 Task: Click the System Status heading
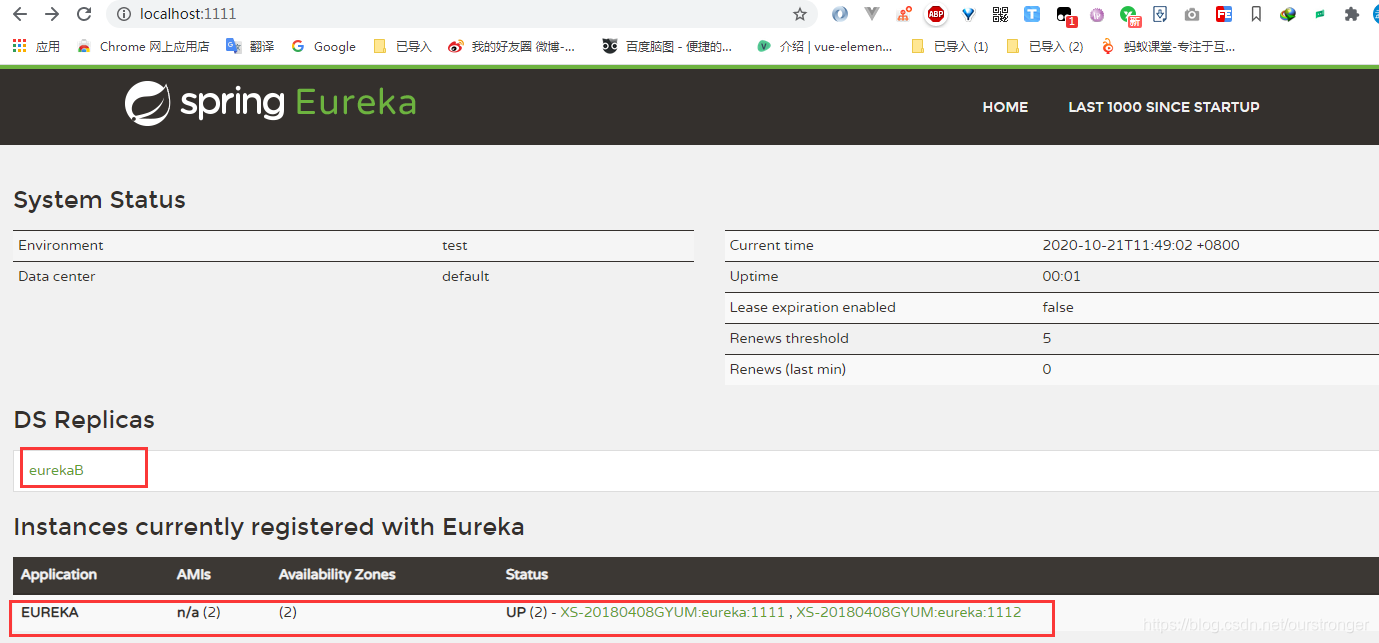(100, 200)
